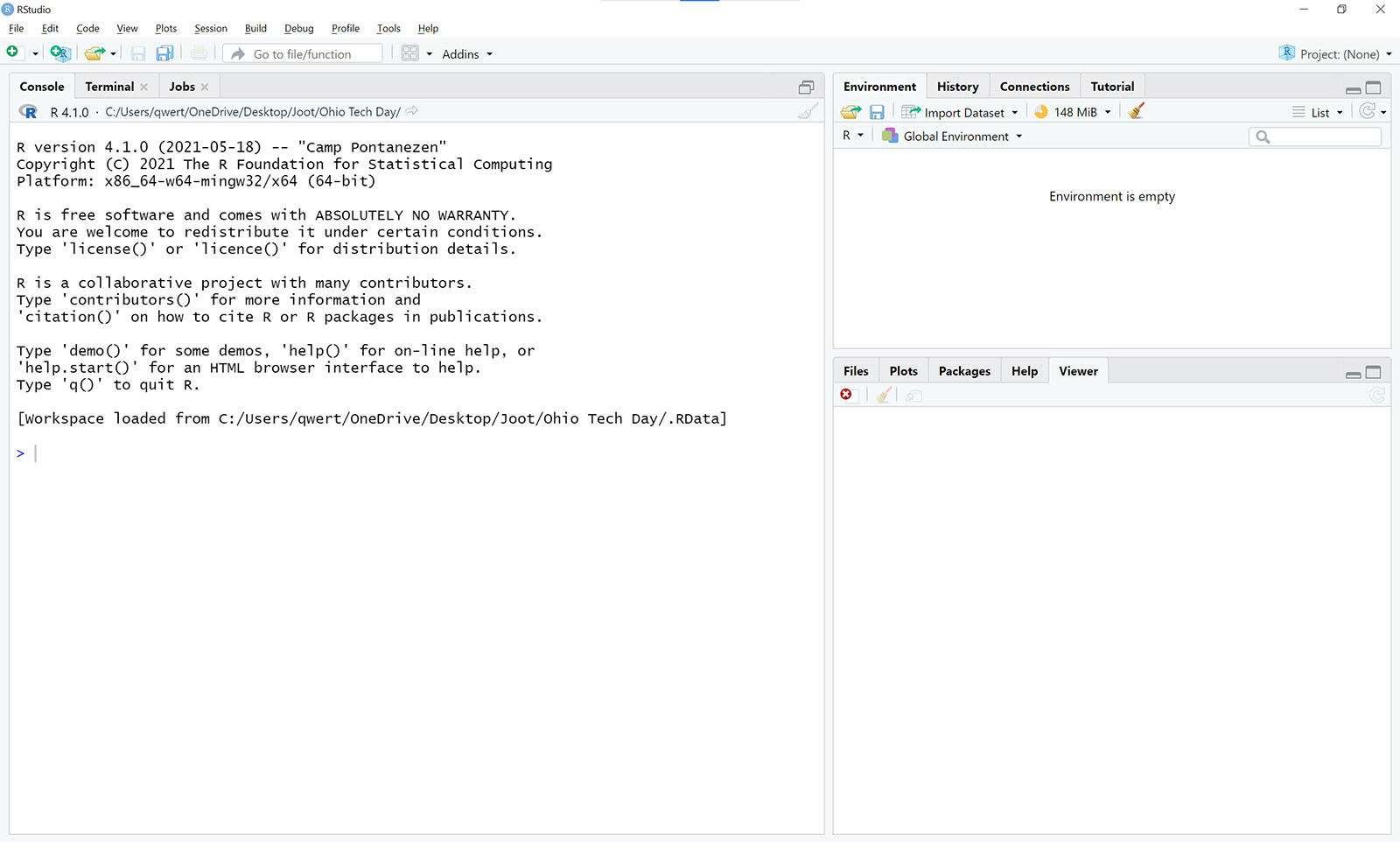
Task: Click the Print icon in main toolbar
Action: pos(199,53)
